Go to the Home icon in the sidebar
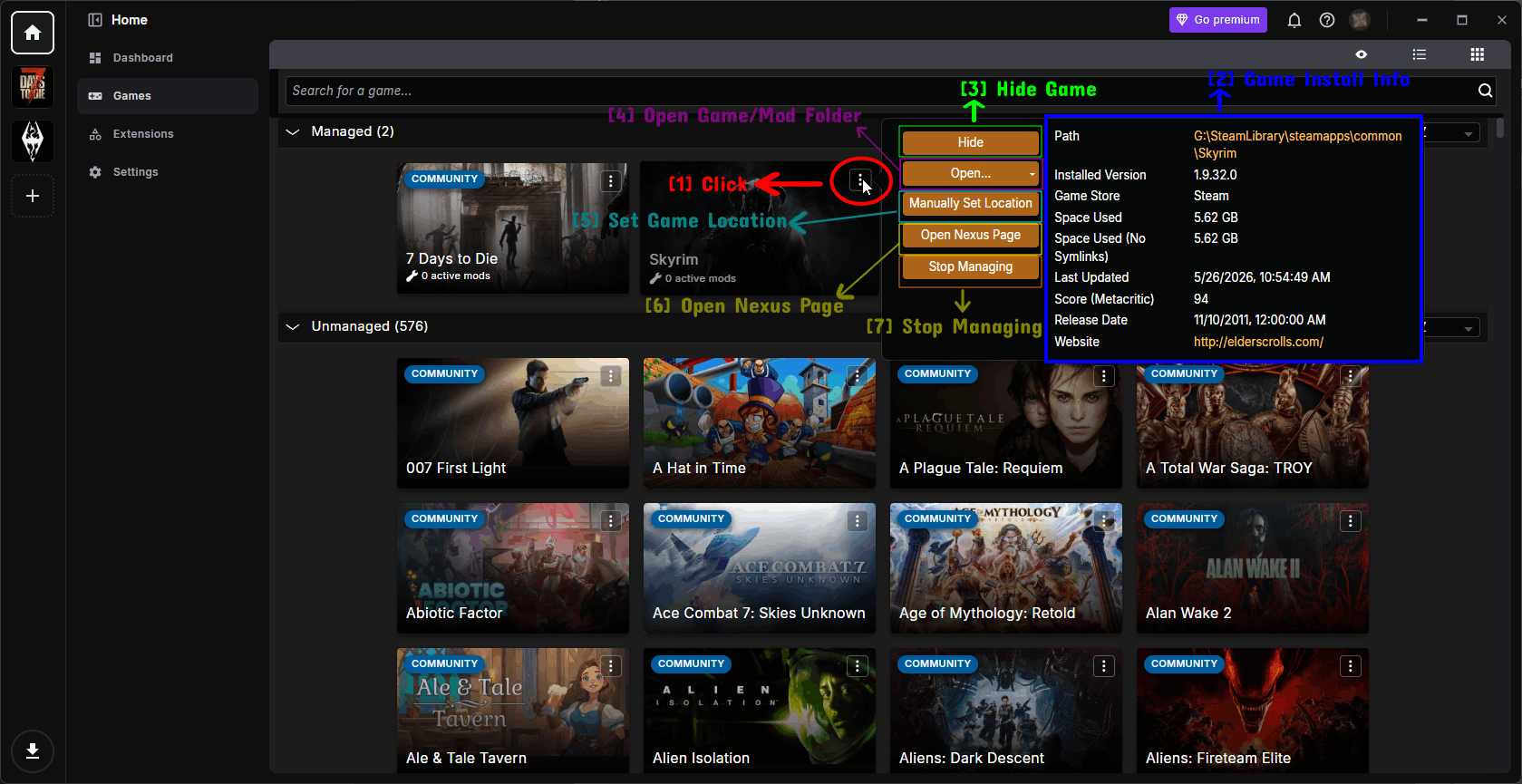The width and height of the screenshot is (1522, 784). tap(33, 33)
